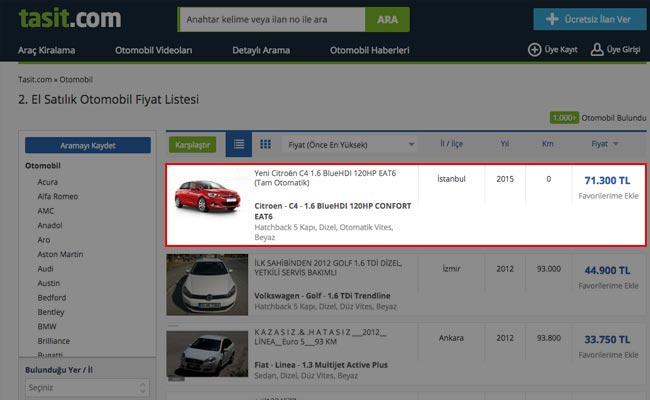Open the Bulunduğu Yer Seçiniz dropdown

click(x=87, y=388)
